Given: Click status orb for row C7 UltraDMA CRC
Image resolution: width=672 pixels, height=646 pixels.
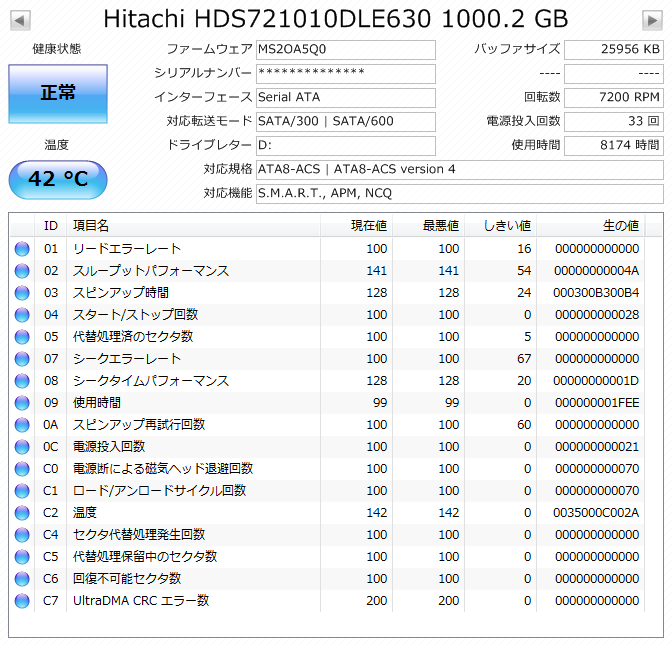Looking at the screenshot, I should pyautogui.click(x=22, y=601).
